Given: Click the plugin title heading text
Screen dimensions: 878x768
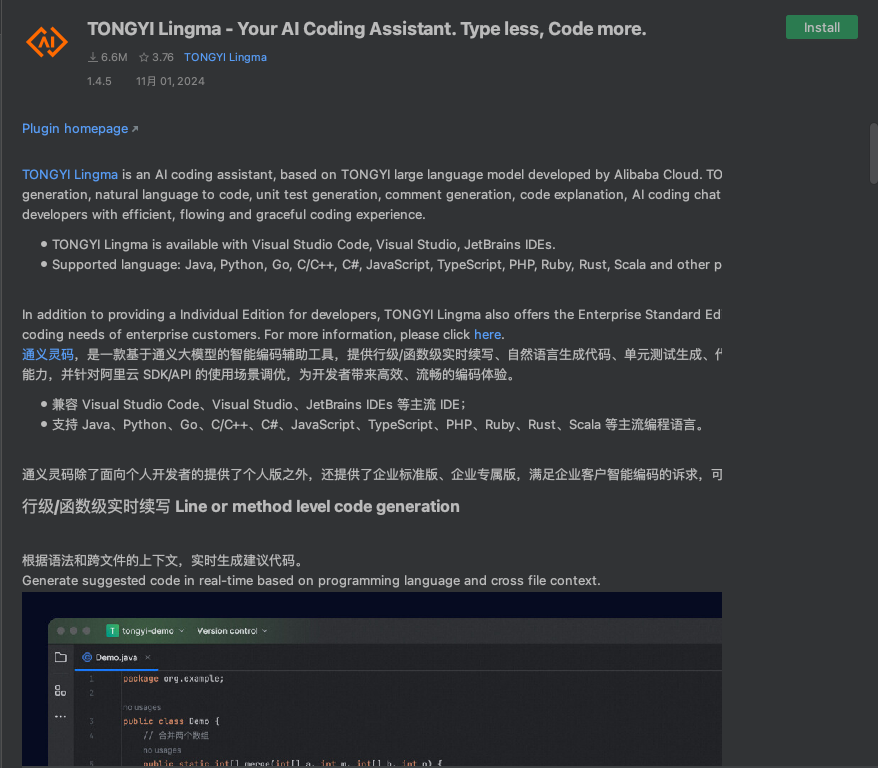Looking at the screenshot, I should tap(367, 29).
